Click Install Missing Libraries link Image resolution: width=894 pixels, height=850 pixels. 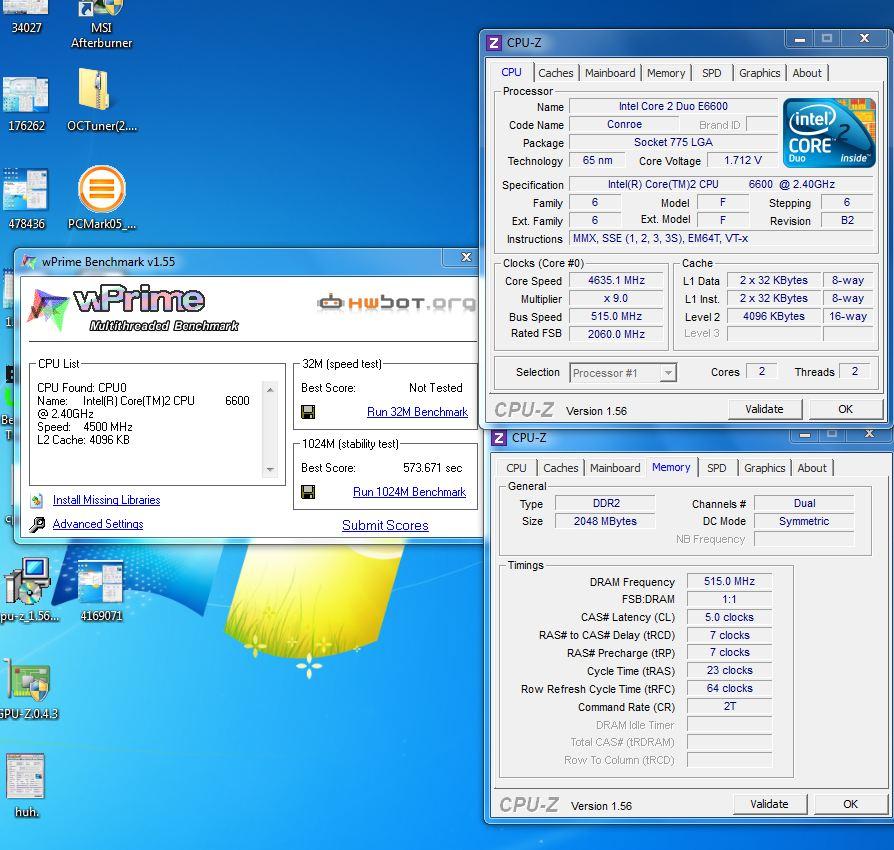tap(107, 500)
